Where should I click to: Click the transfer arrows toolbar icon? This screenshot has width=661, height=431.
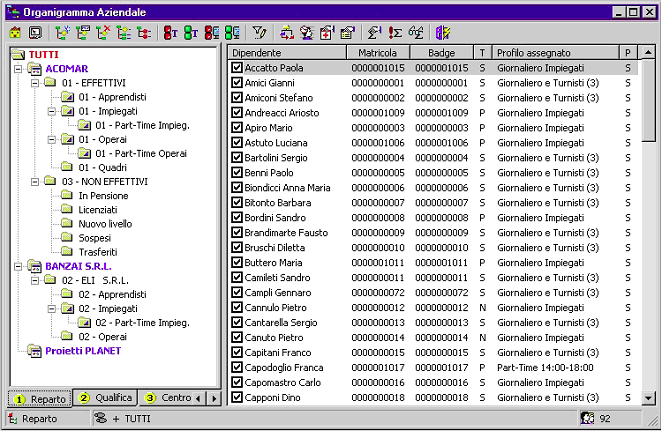coord(286,32)
